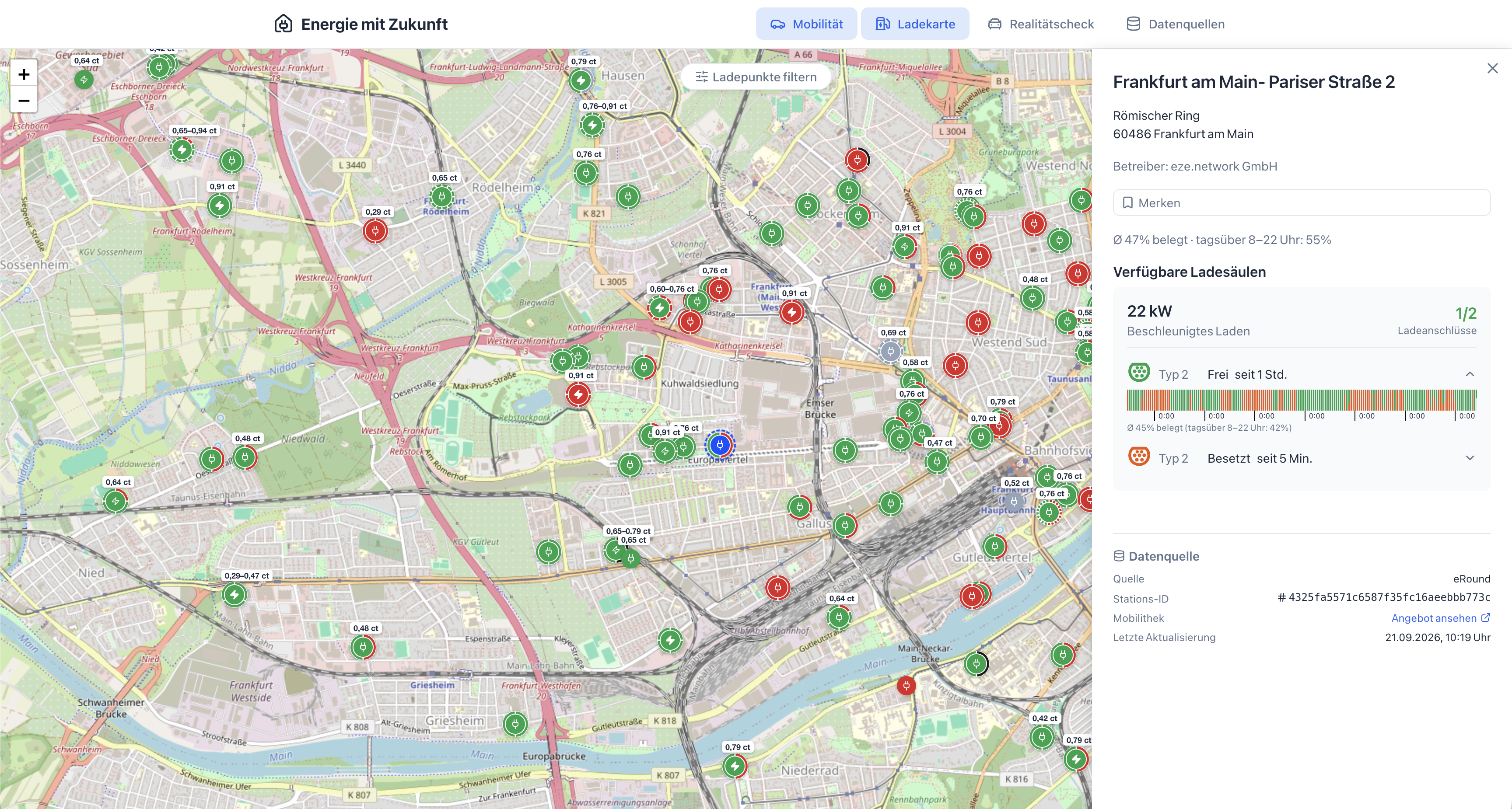Open the Datenquellen tab

pos(1175,24)
